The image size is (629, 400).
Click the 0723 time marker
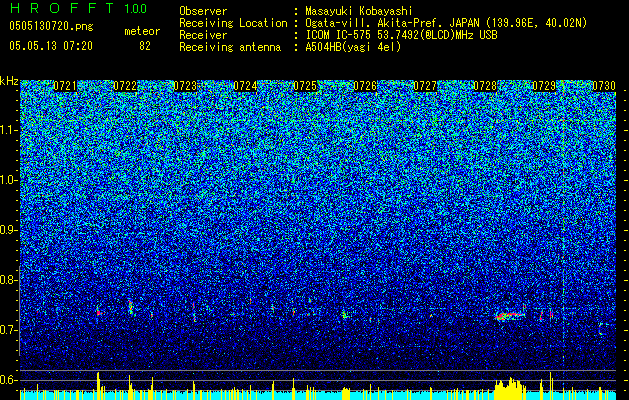(185, 86)
